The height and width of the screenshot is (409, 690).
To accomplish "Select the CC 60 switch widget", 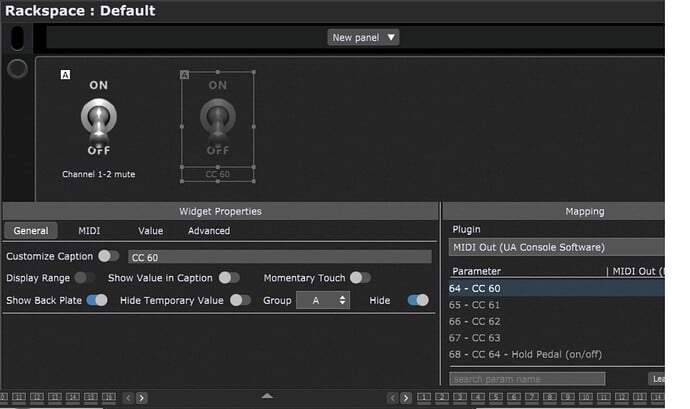I will point(217,124).
